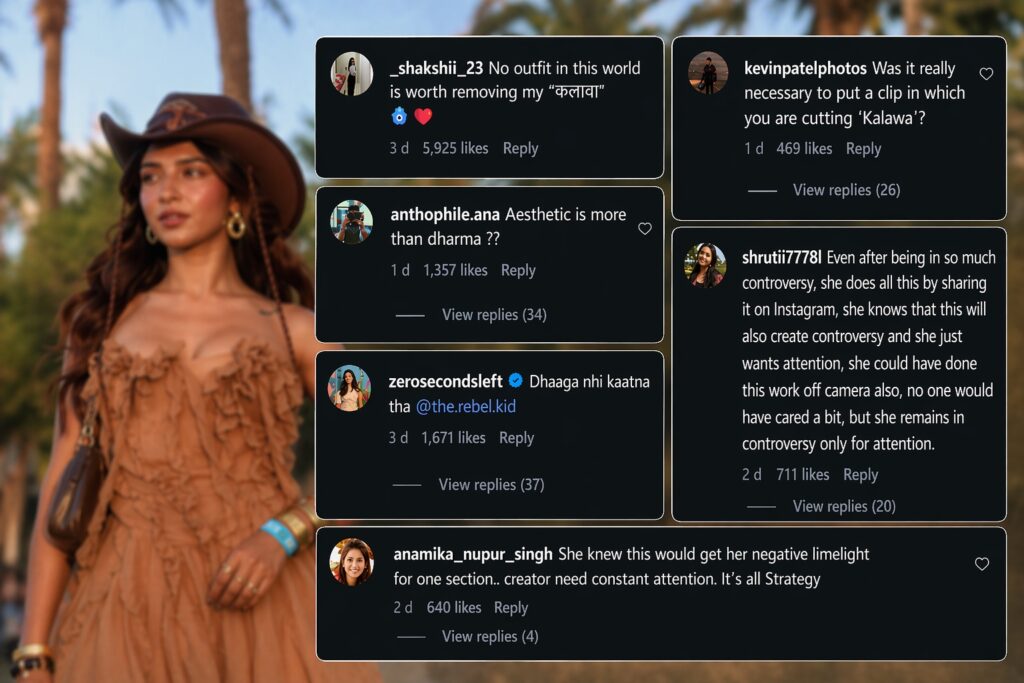Open anthophile.ana's profile avatar
This screenshot has height=683, width=1024.
(351, 221)
